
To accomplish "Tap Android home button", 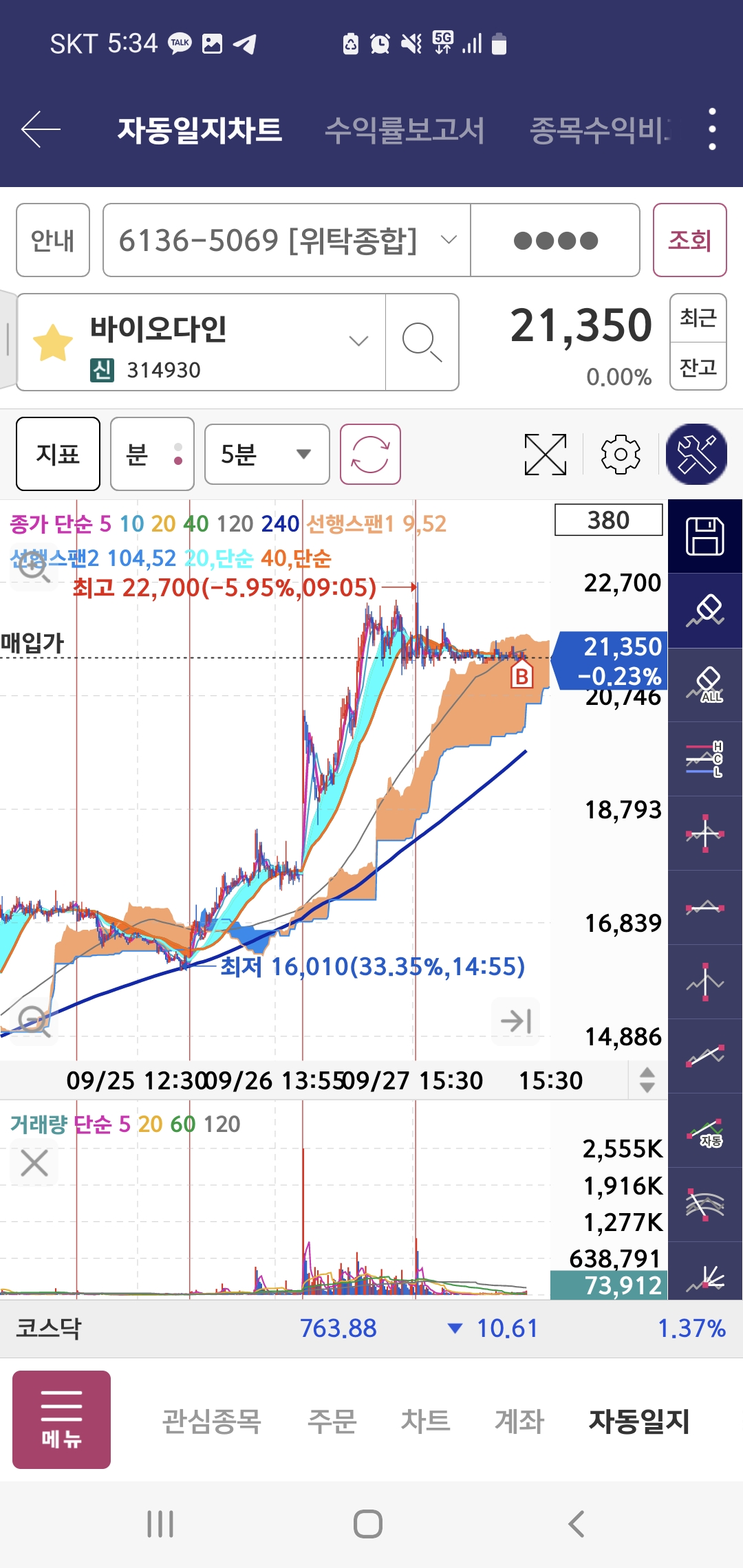I will (368, 1524).
